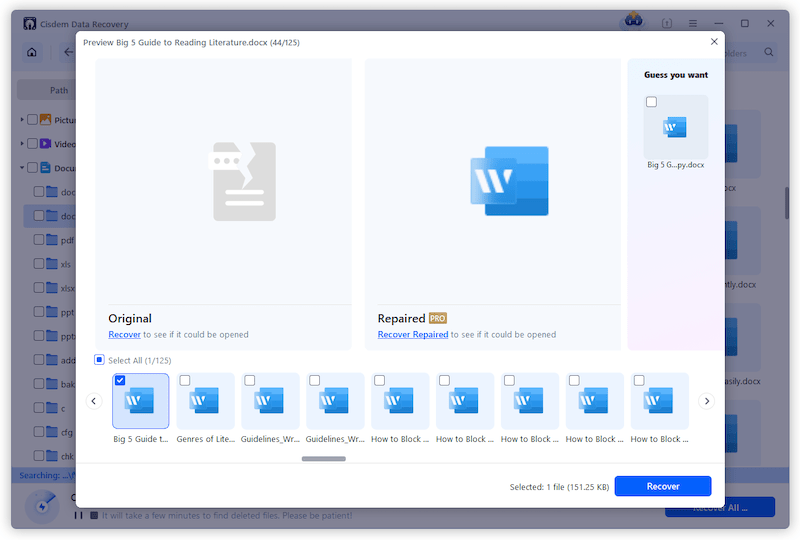The width and height of the screenshot is (800, 540).
Task: Click the back arrow in main window
Action: [68, 52]
